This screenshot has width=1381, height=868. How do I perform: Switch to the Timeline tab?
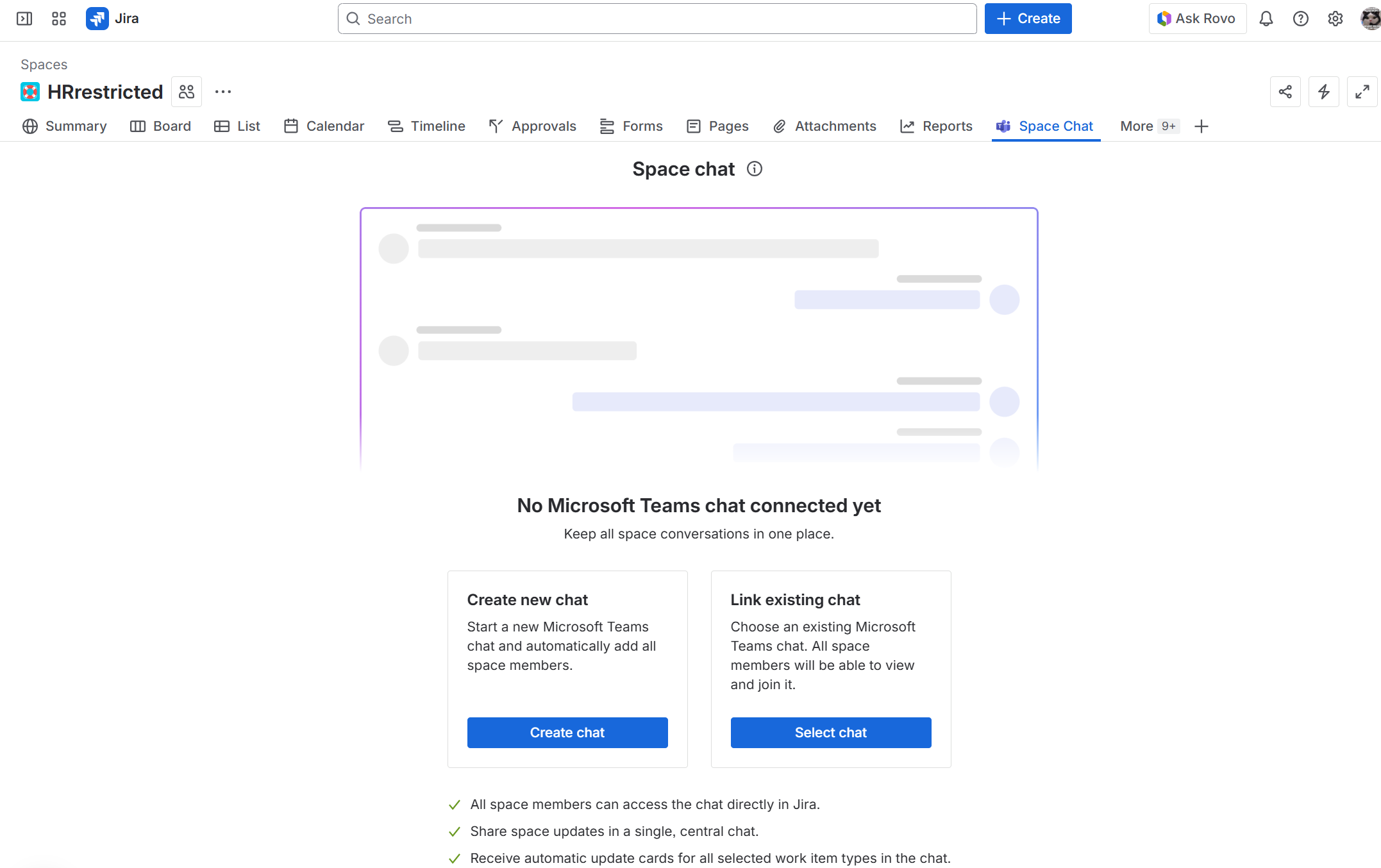[x=427, y=126]
